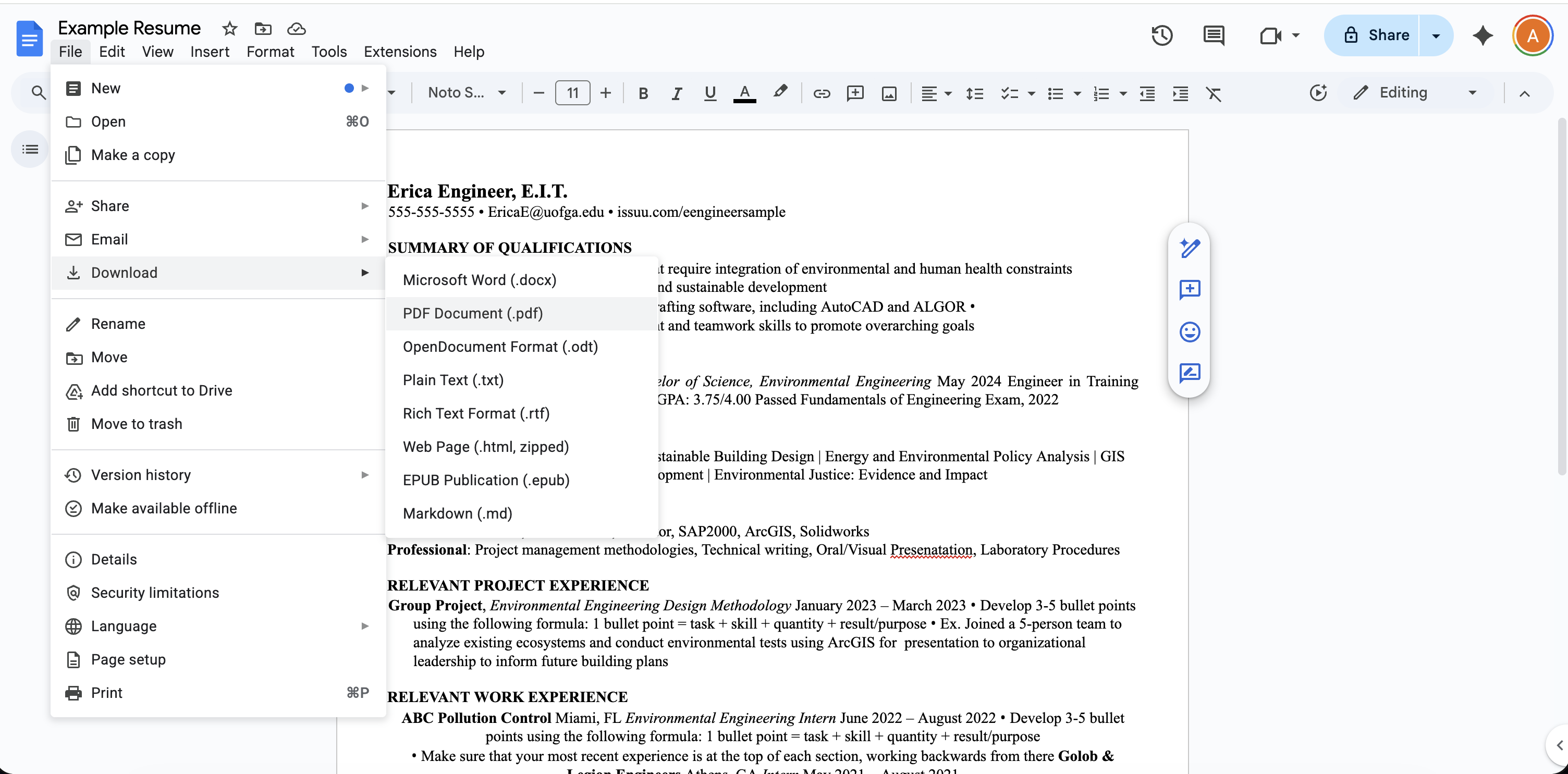Add an emoji reaction from the side panel
The width and height of the screenshot is (1568, 774).
point(1190,331)
